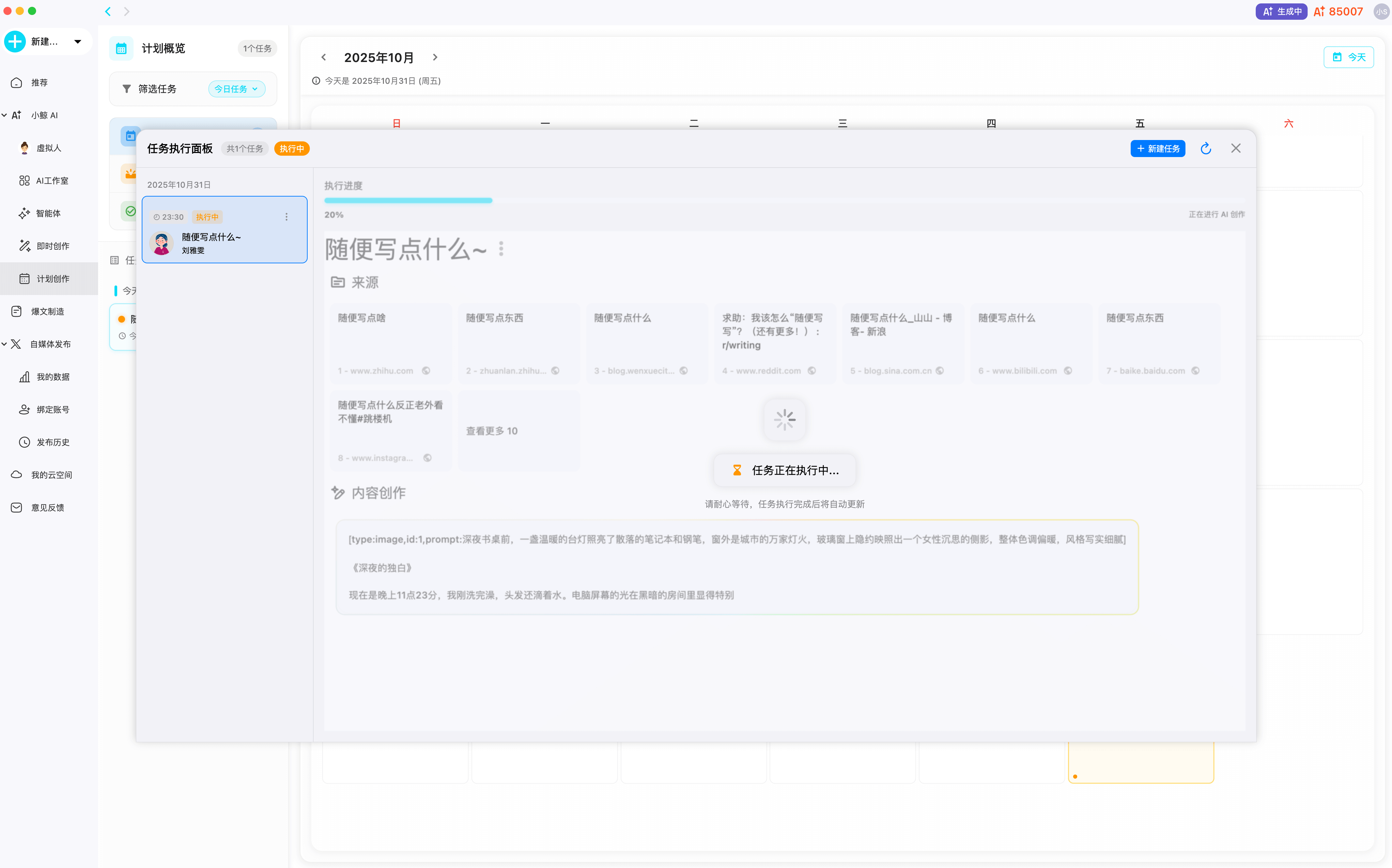Click the 生成中 AI status badge
The image size is (1392, 868).
coord(1281,12)
